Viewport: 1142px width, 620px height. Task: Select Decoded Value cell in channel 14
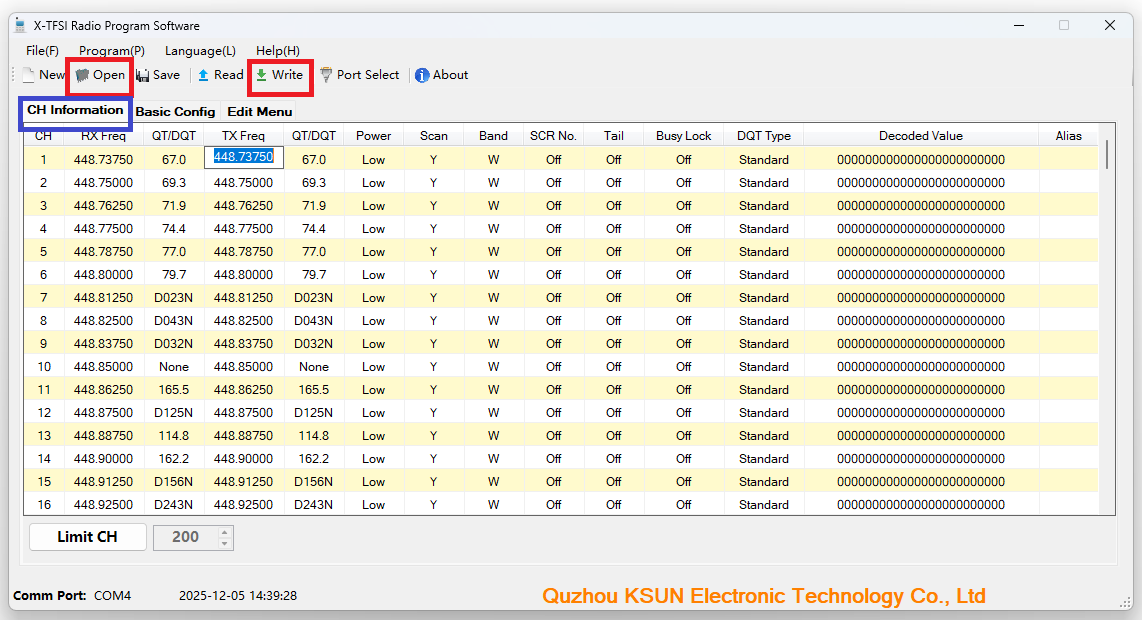pyautogui.click(x=921, y=459)
